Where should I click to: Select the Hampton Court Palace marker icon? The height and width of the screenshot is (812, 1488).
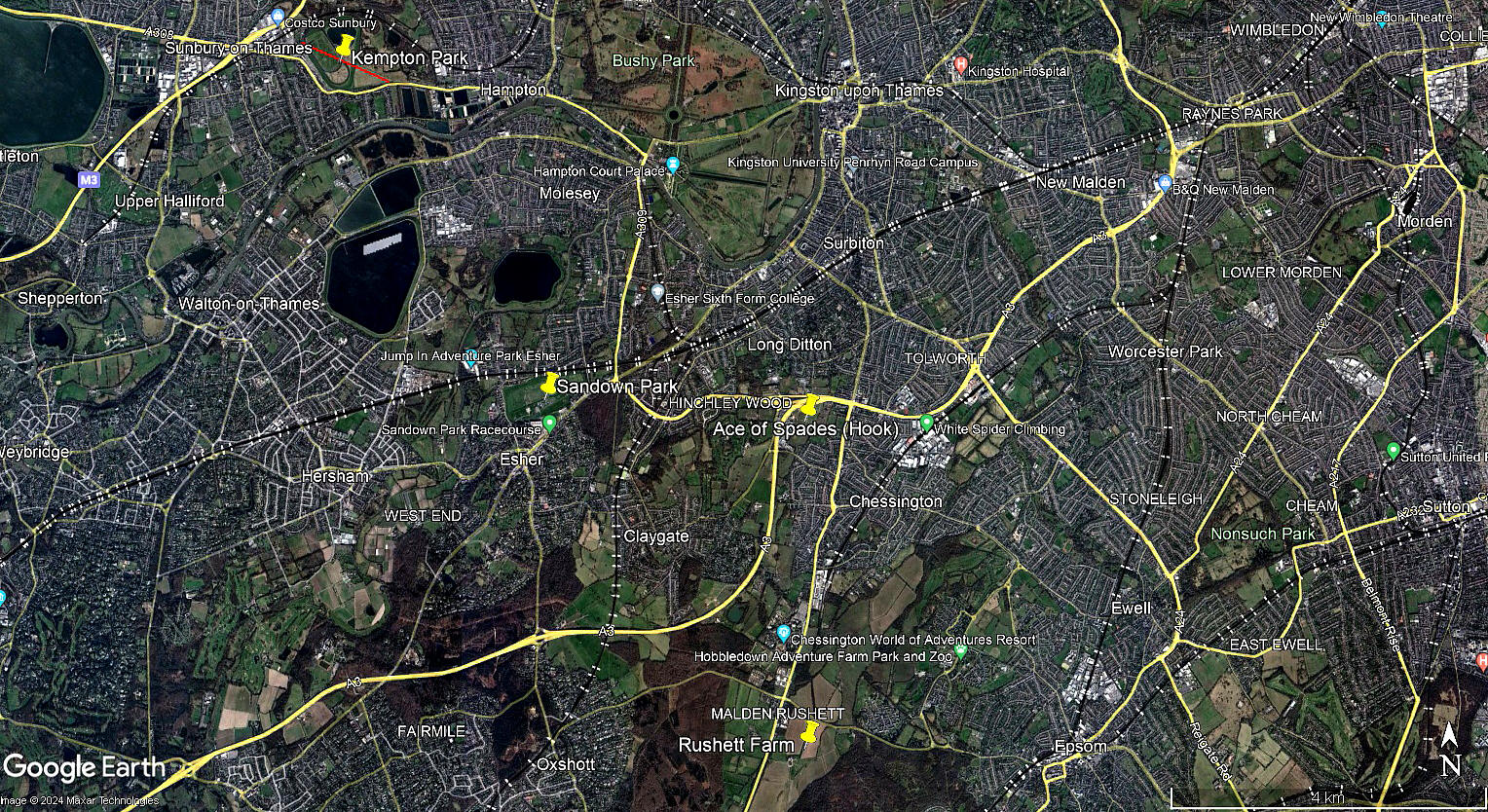672,166
